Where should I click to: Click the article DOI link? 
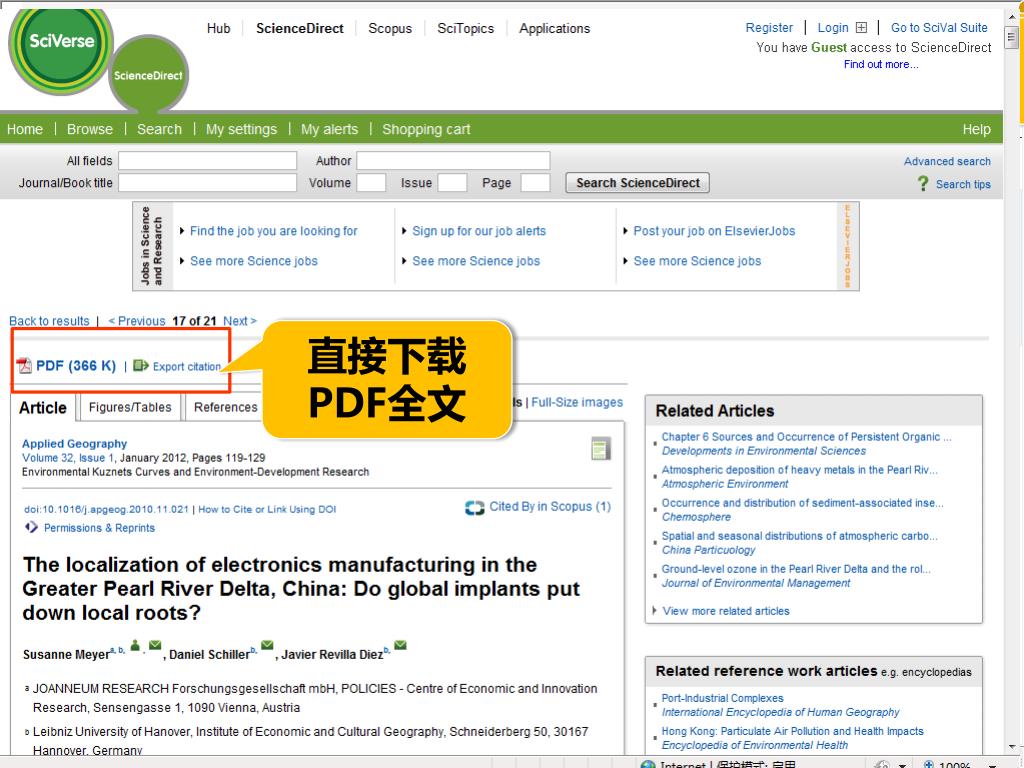point(106,509)
